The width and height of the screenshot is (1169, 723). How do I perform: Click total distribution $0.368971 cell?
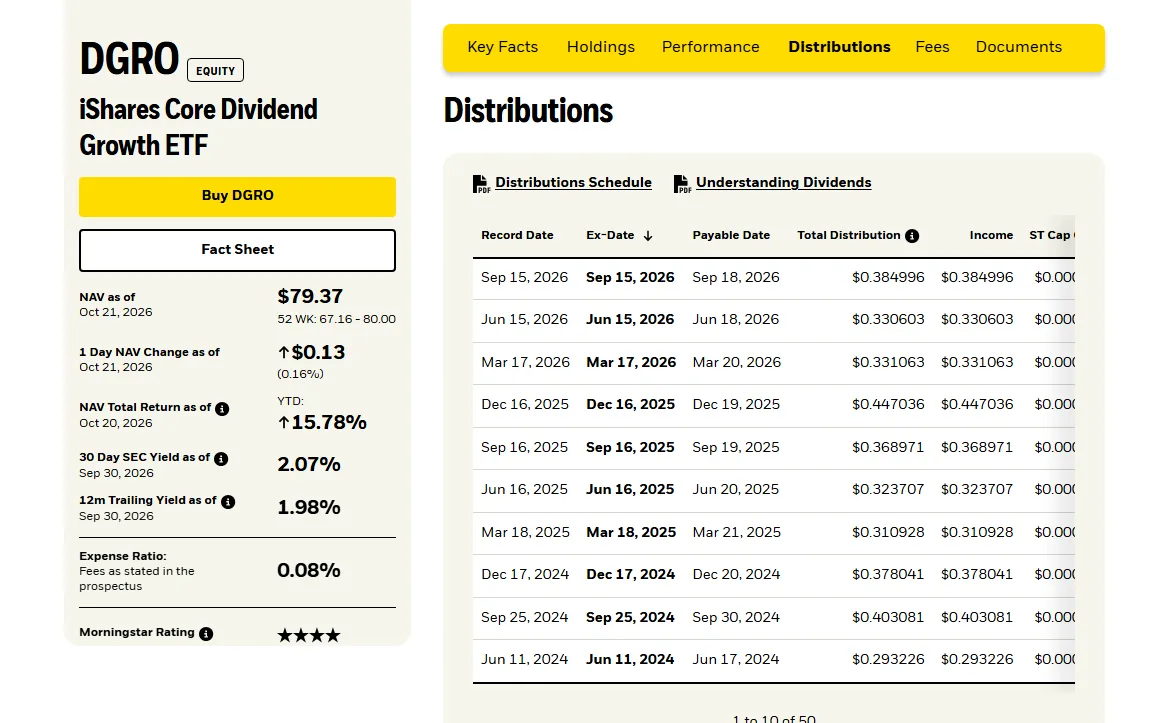[888, 447]
